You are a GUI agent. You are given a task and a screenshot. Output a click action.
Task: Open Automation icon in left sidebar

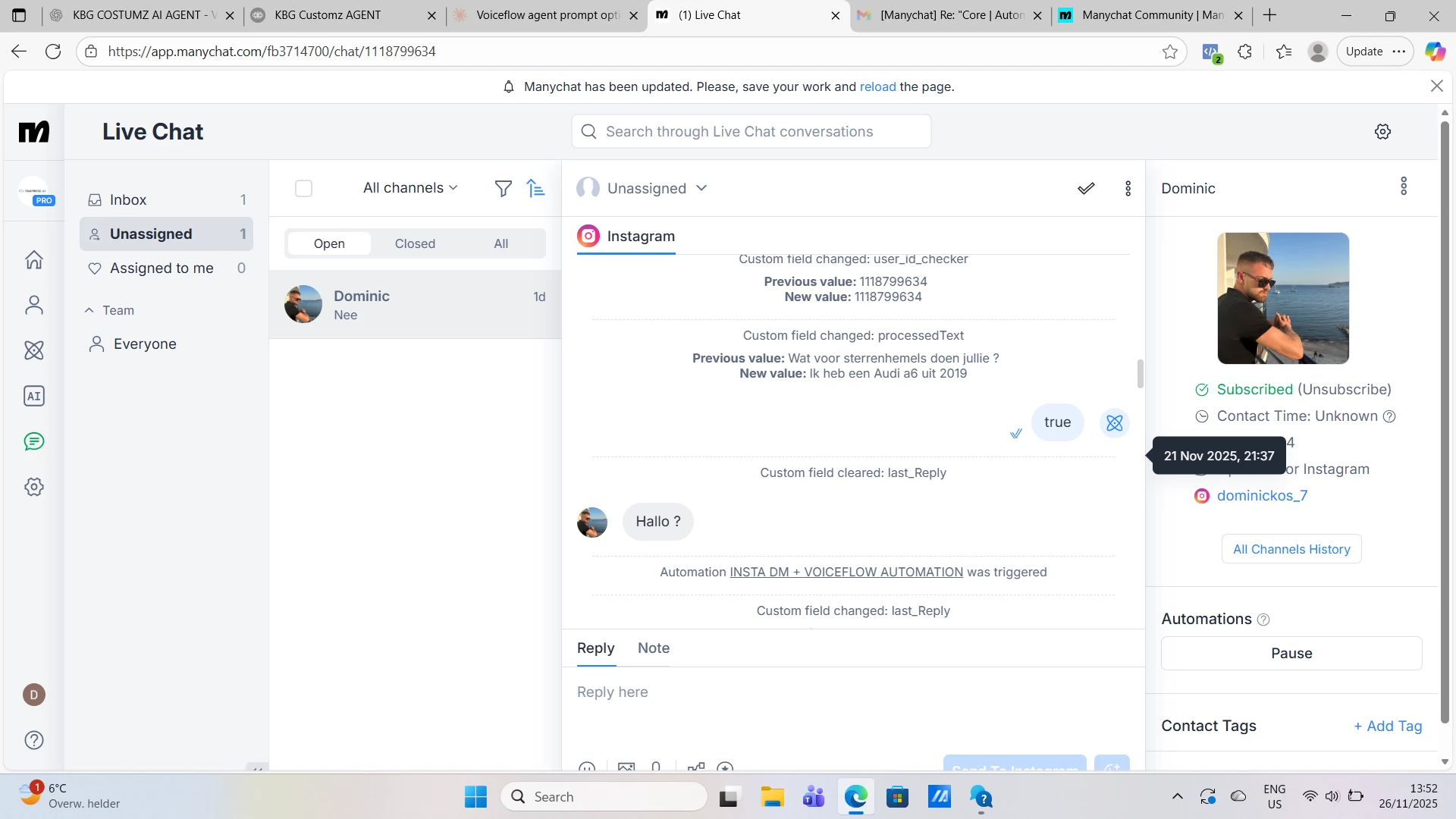[34, 350]
